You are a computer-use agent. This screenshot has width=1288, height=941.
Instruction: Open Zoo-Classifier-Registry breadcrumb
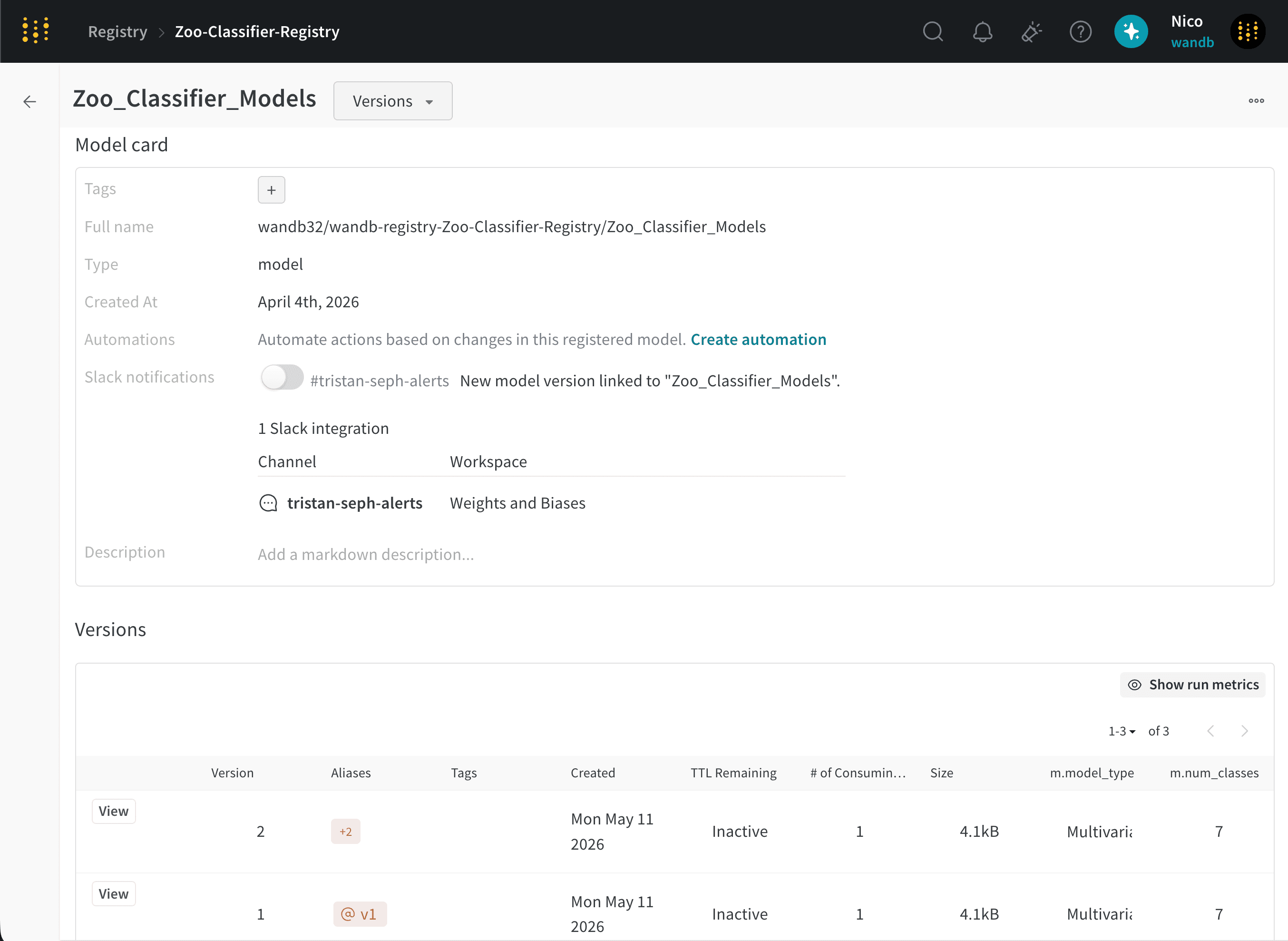[257, 31]
